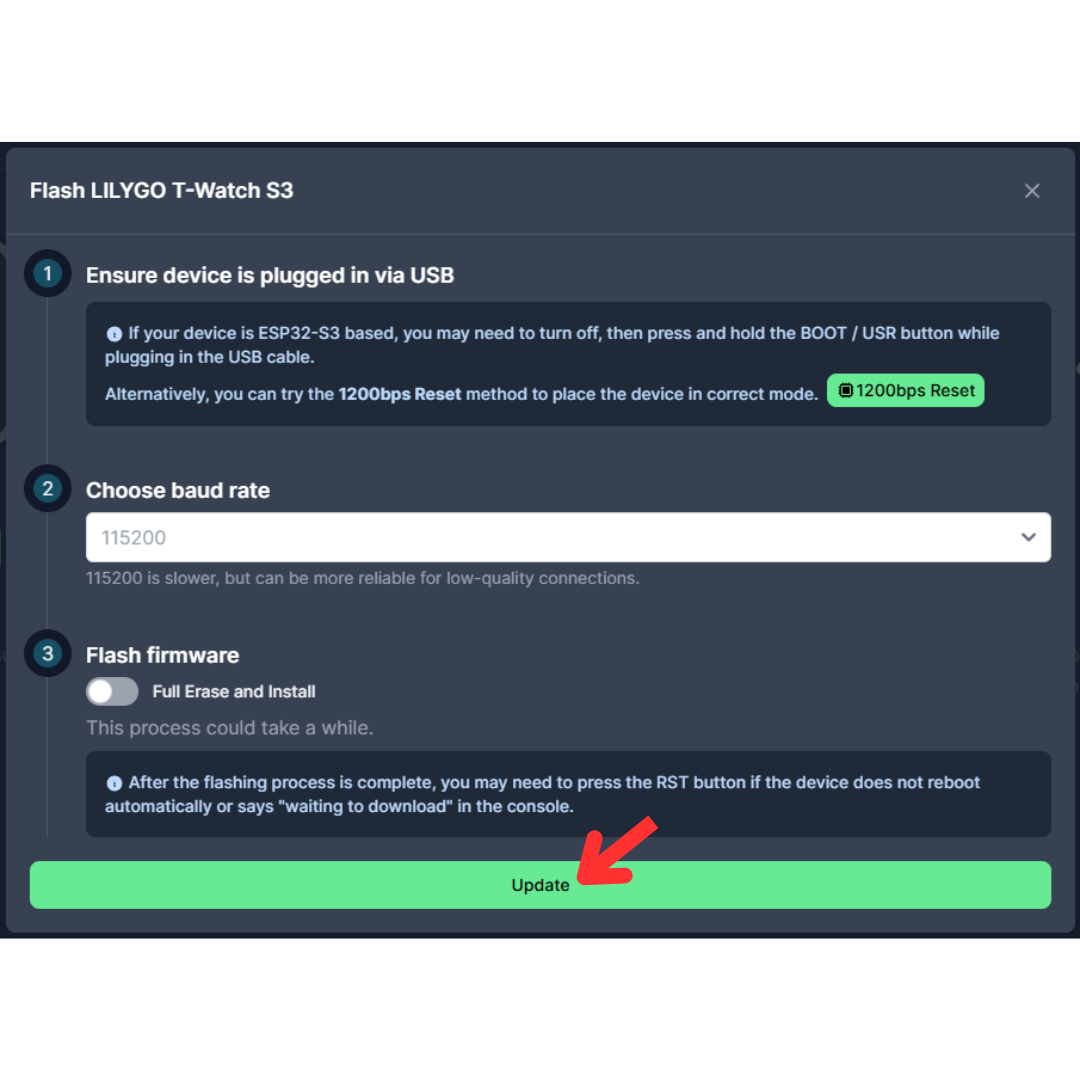Click the Flash LILYGO T-Watch S3 title
Screen dimensions: 1080x1080
[x=161, y=191]
